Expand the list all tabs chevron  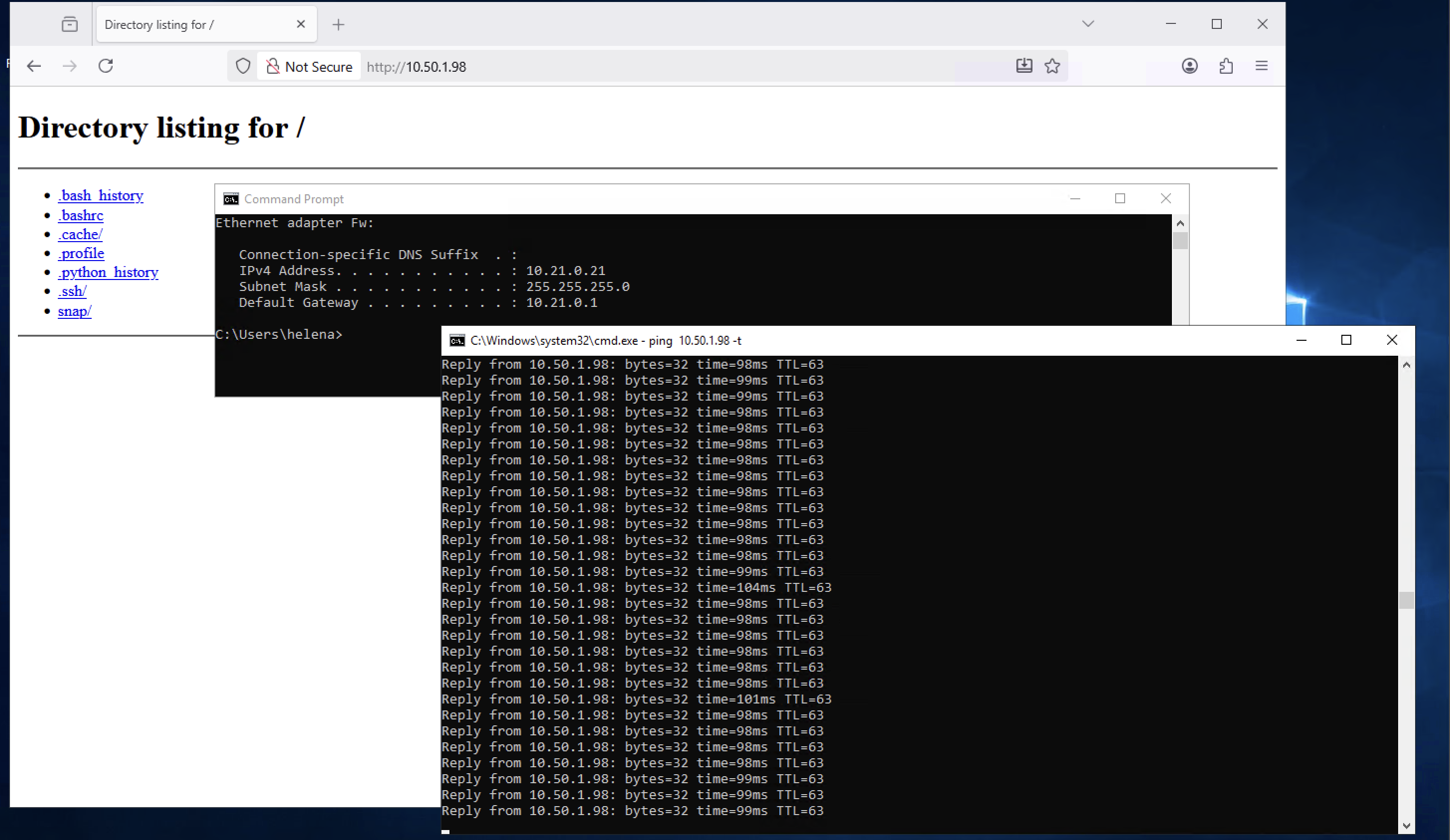click(x=1087, y=24)
